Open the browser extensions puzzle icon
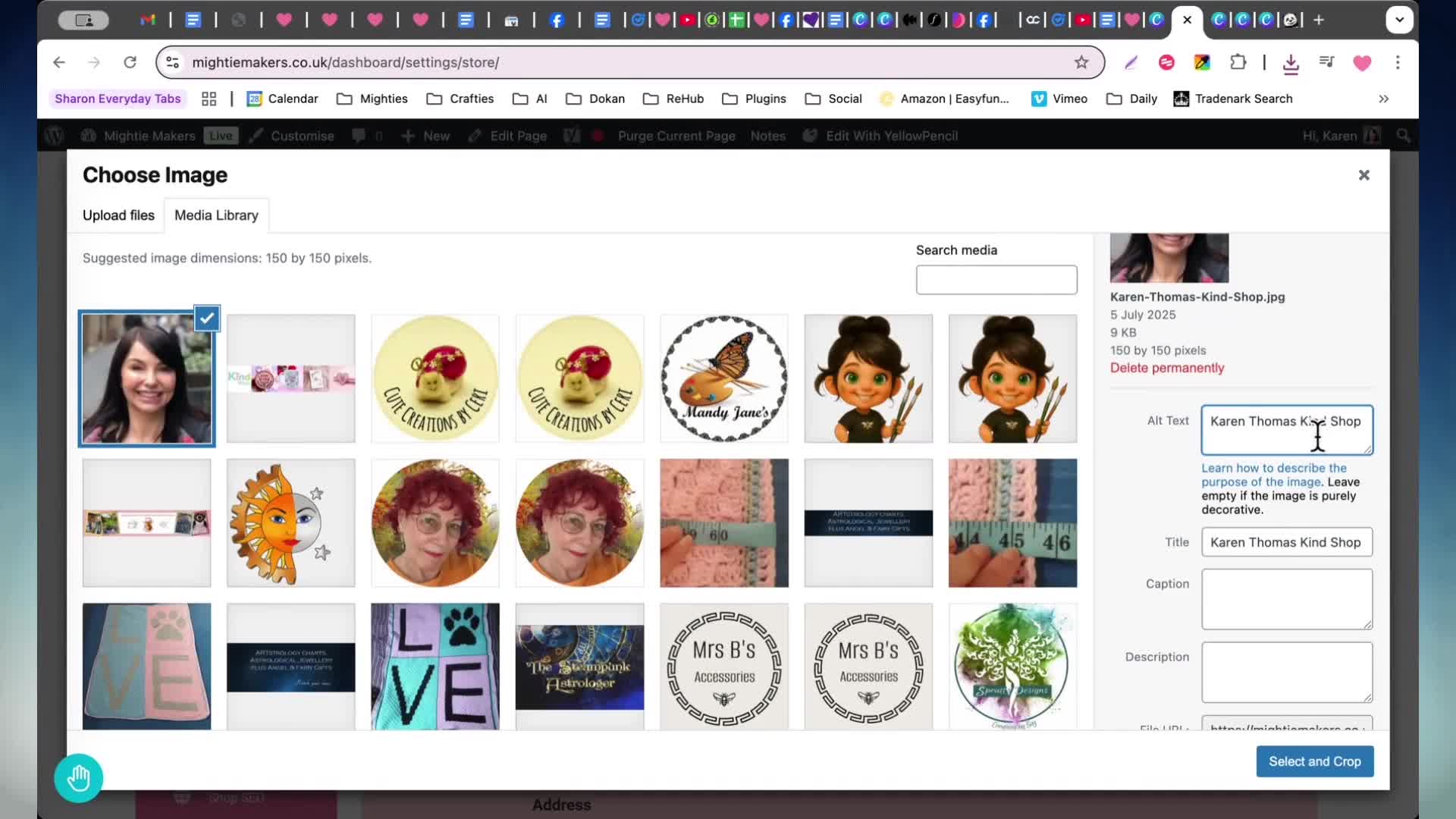This screenshot has height=819, width=1456. [x=1238, y=62]
